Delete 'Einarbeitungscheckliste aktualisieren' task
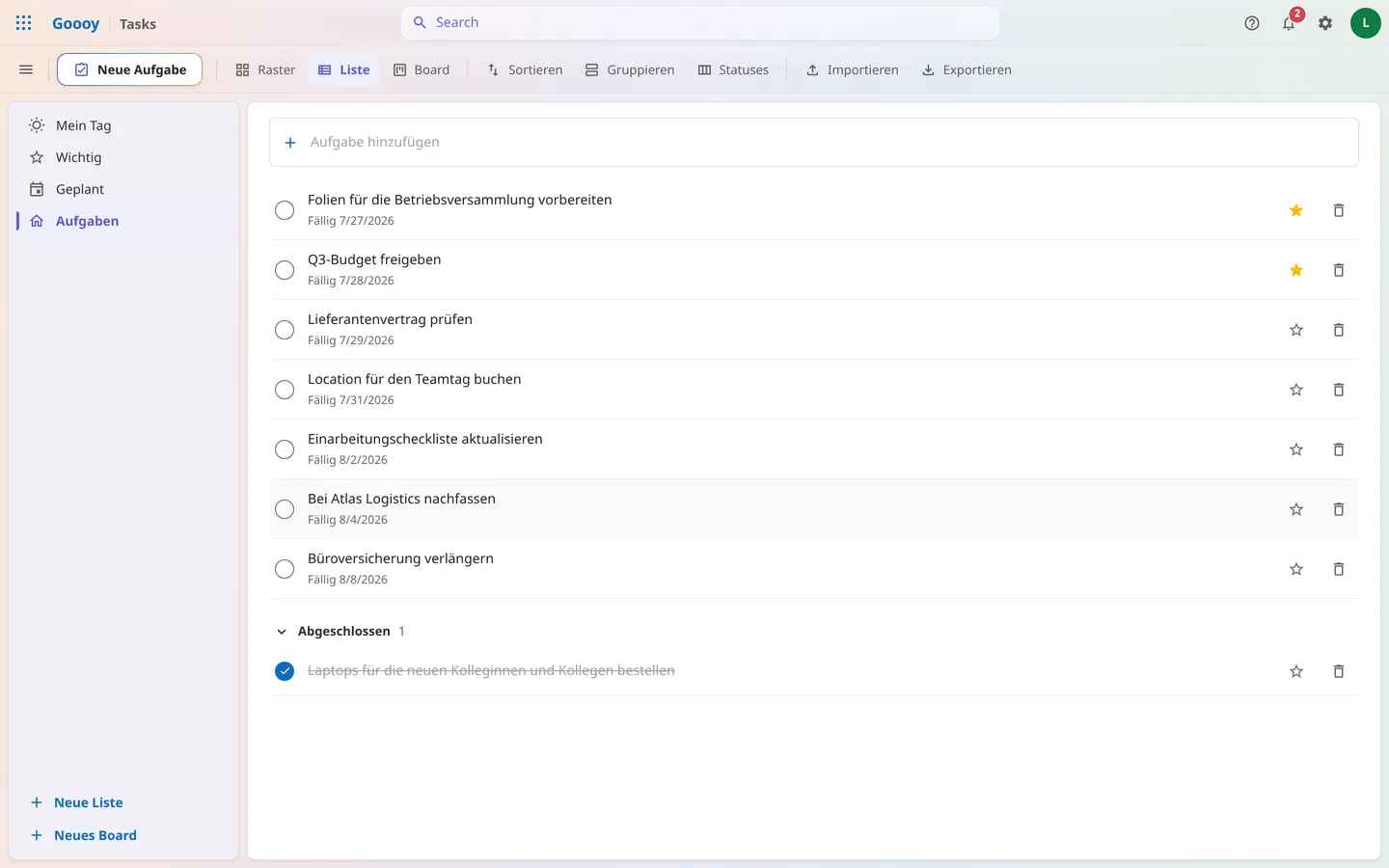 (x=1339, y=449)
